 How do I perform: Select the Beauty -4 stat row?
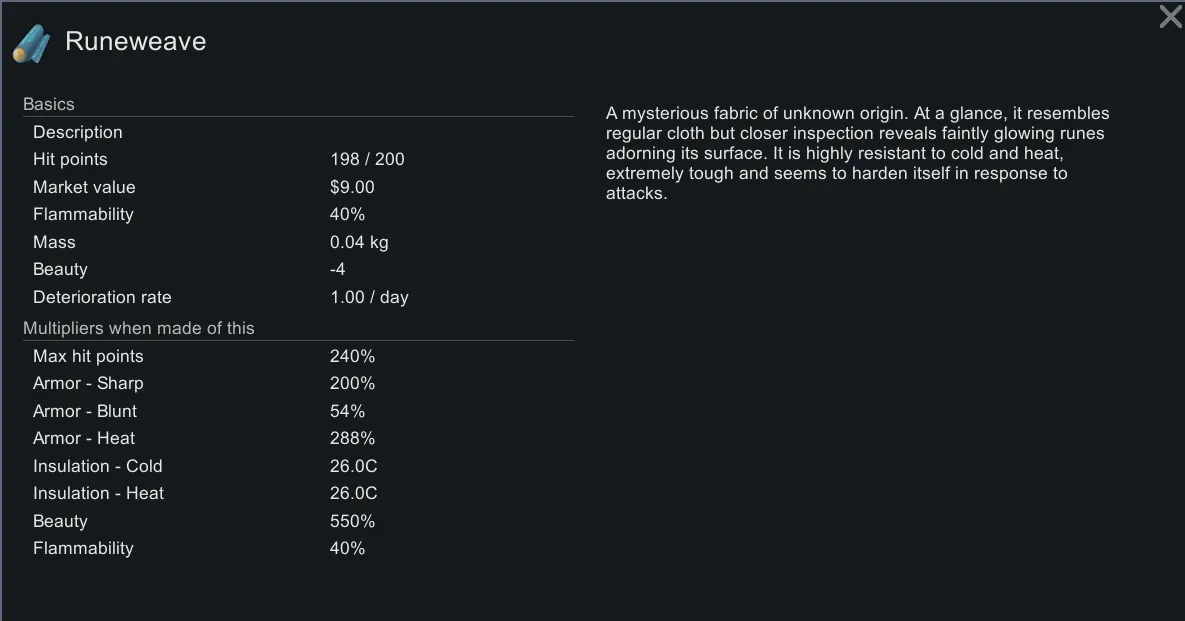click(x=60, y=269)
